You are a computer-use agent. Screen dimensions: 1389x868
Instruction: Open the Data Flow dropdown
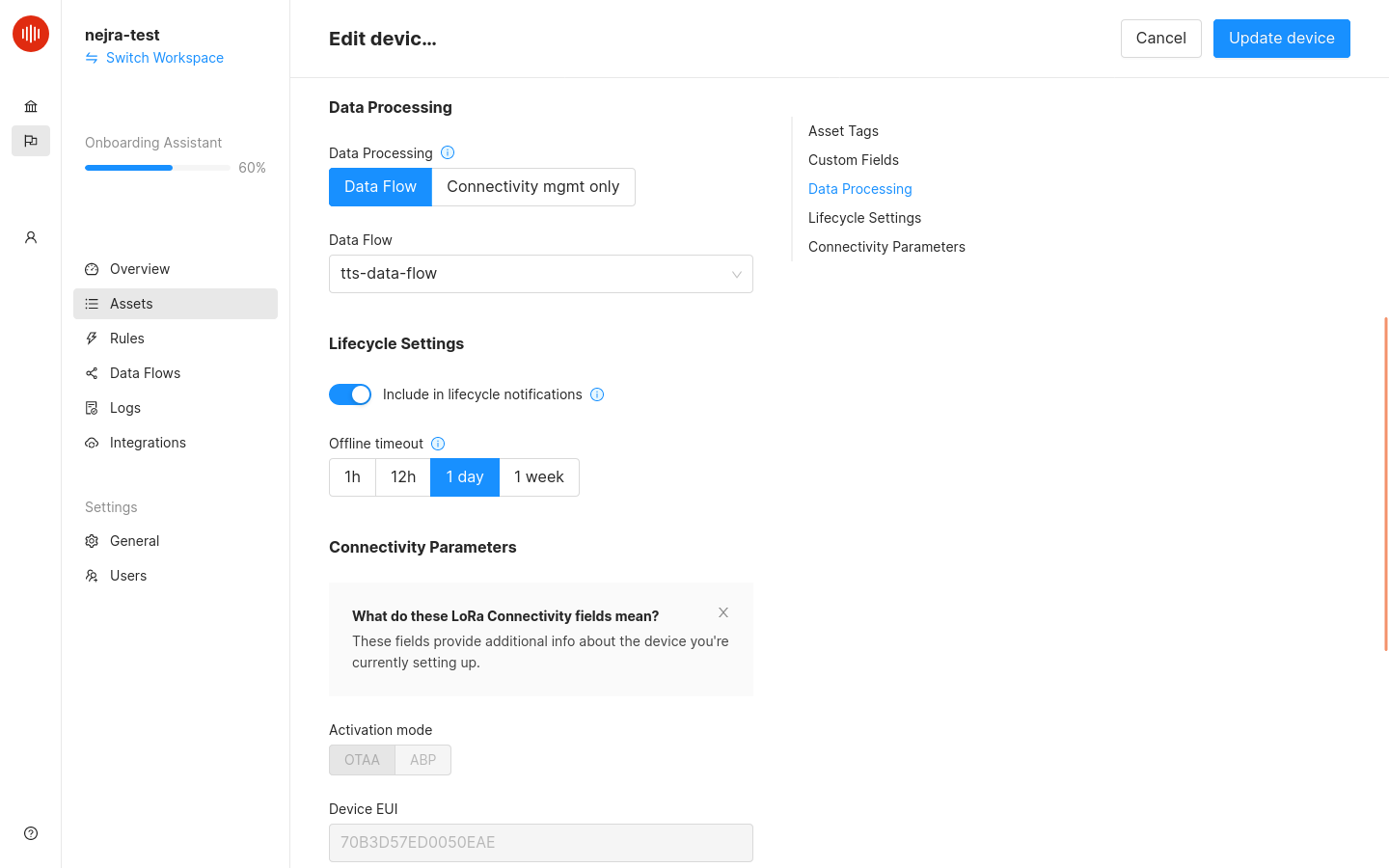pyautogui.click(x=540, y=274)
